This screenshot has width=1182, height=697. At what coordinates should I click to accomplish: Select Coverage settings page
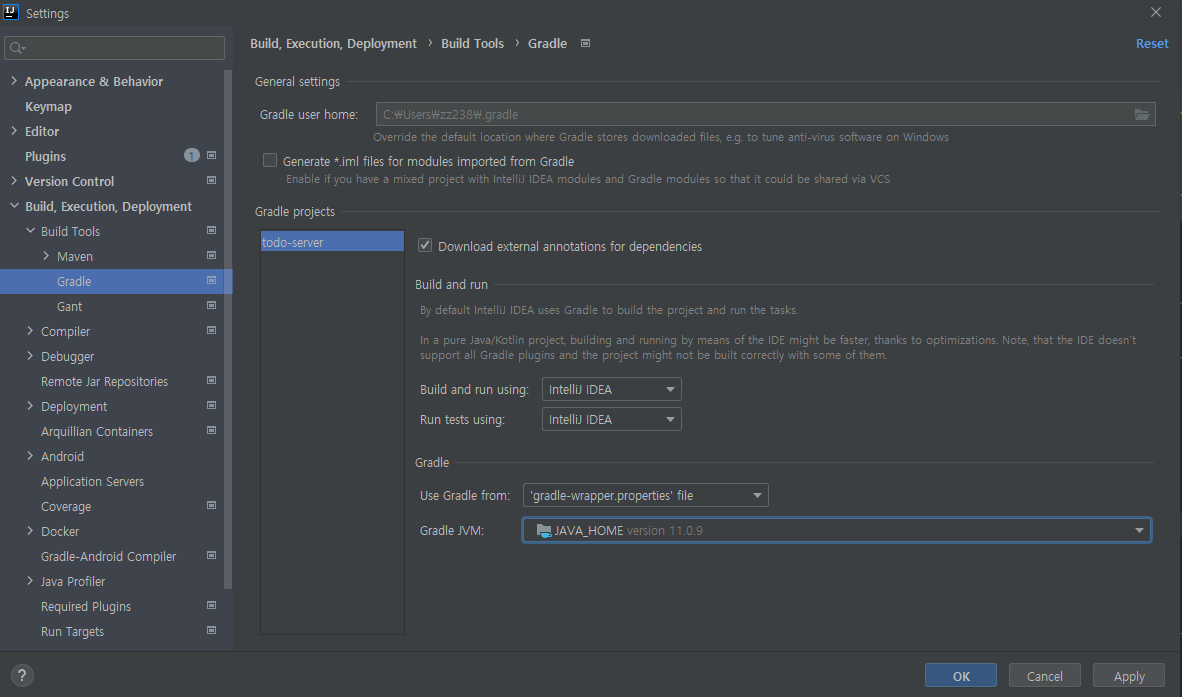coord(66,506)
